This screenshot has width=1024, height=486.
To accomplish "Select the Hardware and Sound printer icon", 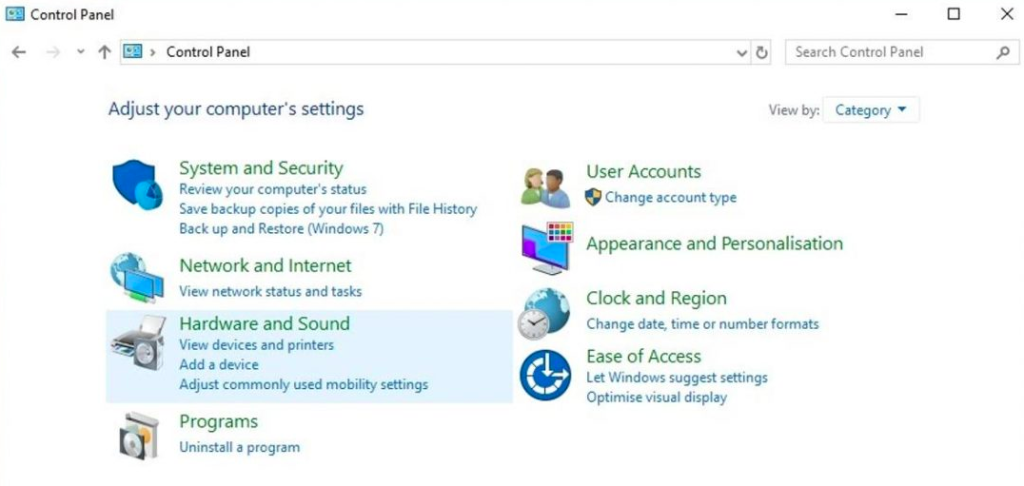I will 138,342.
